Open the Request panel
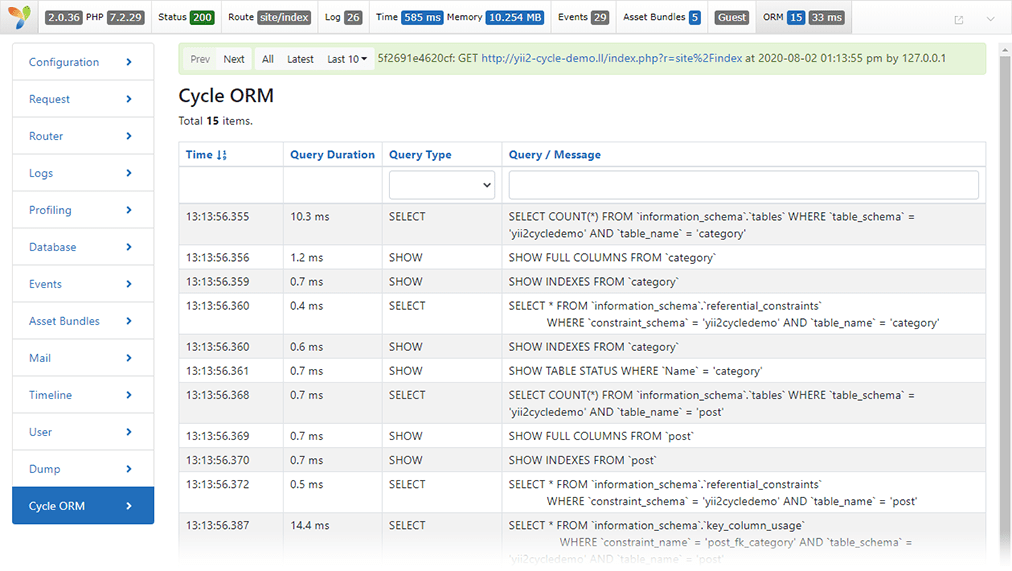The image size is (1012, 571). 83,99
